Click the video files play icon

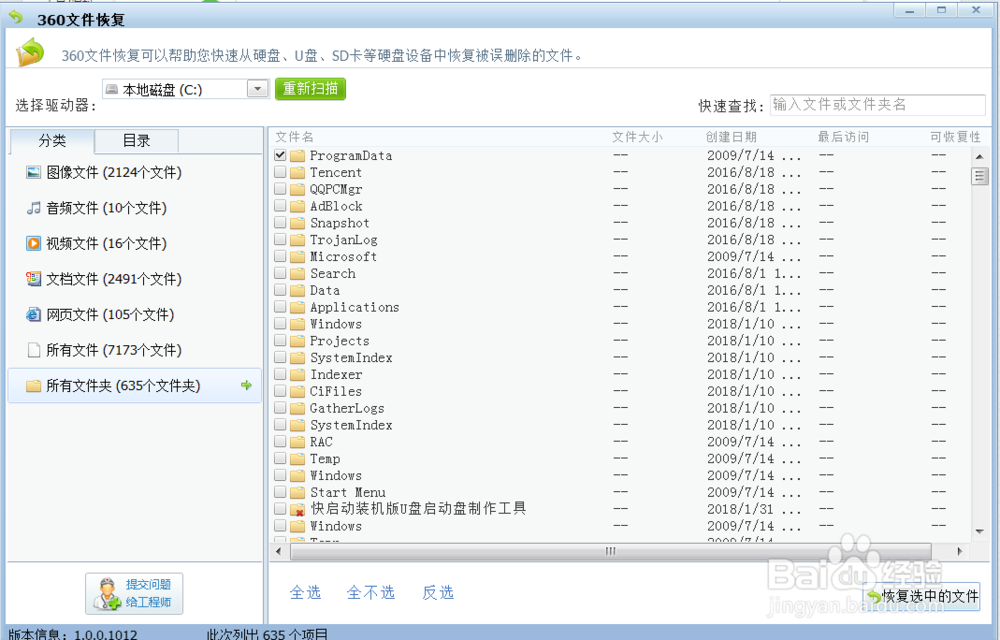click(x=33, y=244)
